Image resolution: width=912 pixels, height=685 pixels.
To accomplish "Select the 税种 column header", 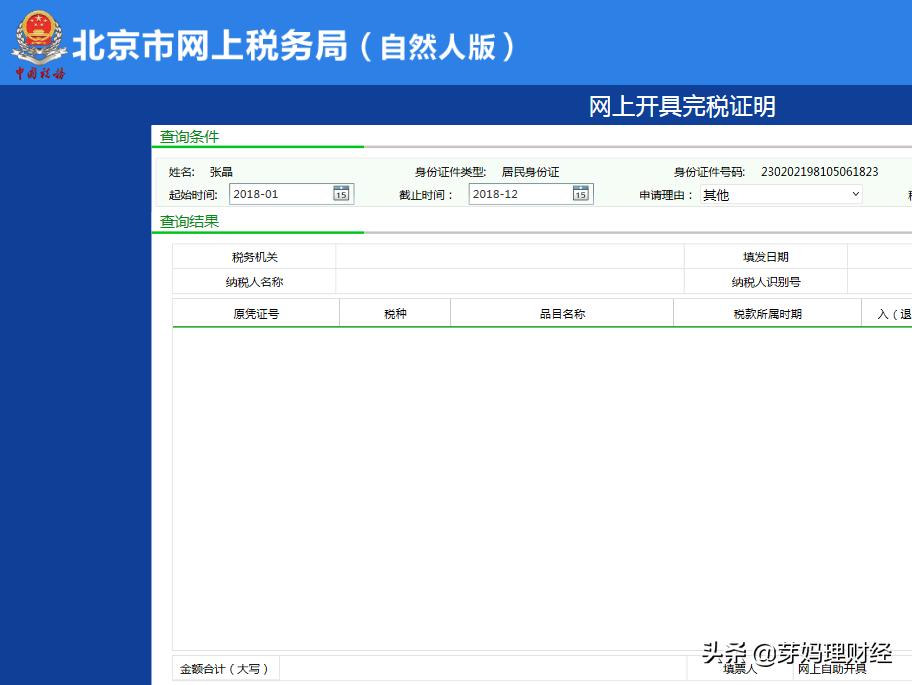I will (394, 312).
